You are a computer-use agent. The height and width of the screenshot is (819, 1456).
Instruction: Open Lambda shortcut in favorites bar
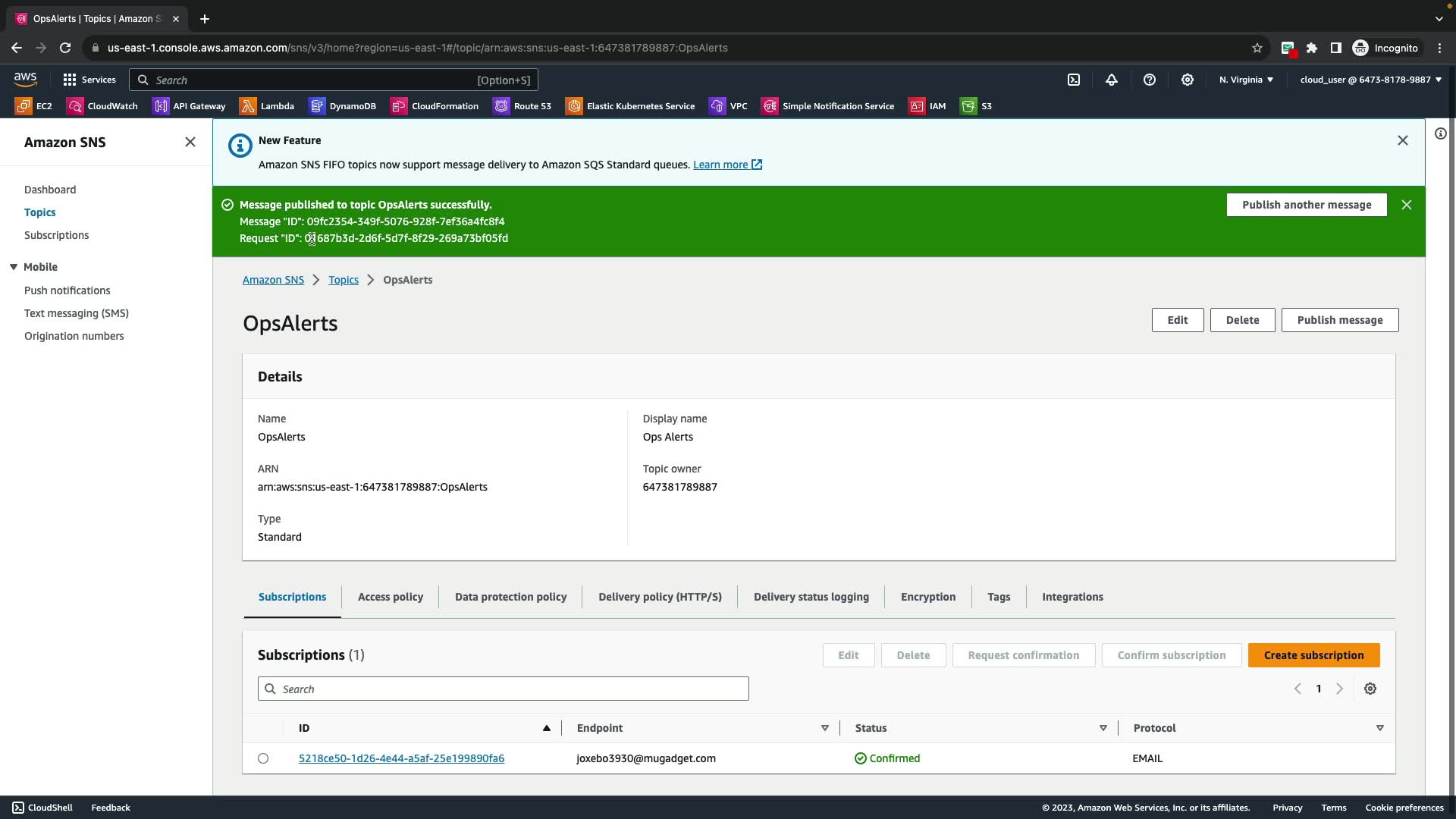pyautogui.click(x=267, y=106)
